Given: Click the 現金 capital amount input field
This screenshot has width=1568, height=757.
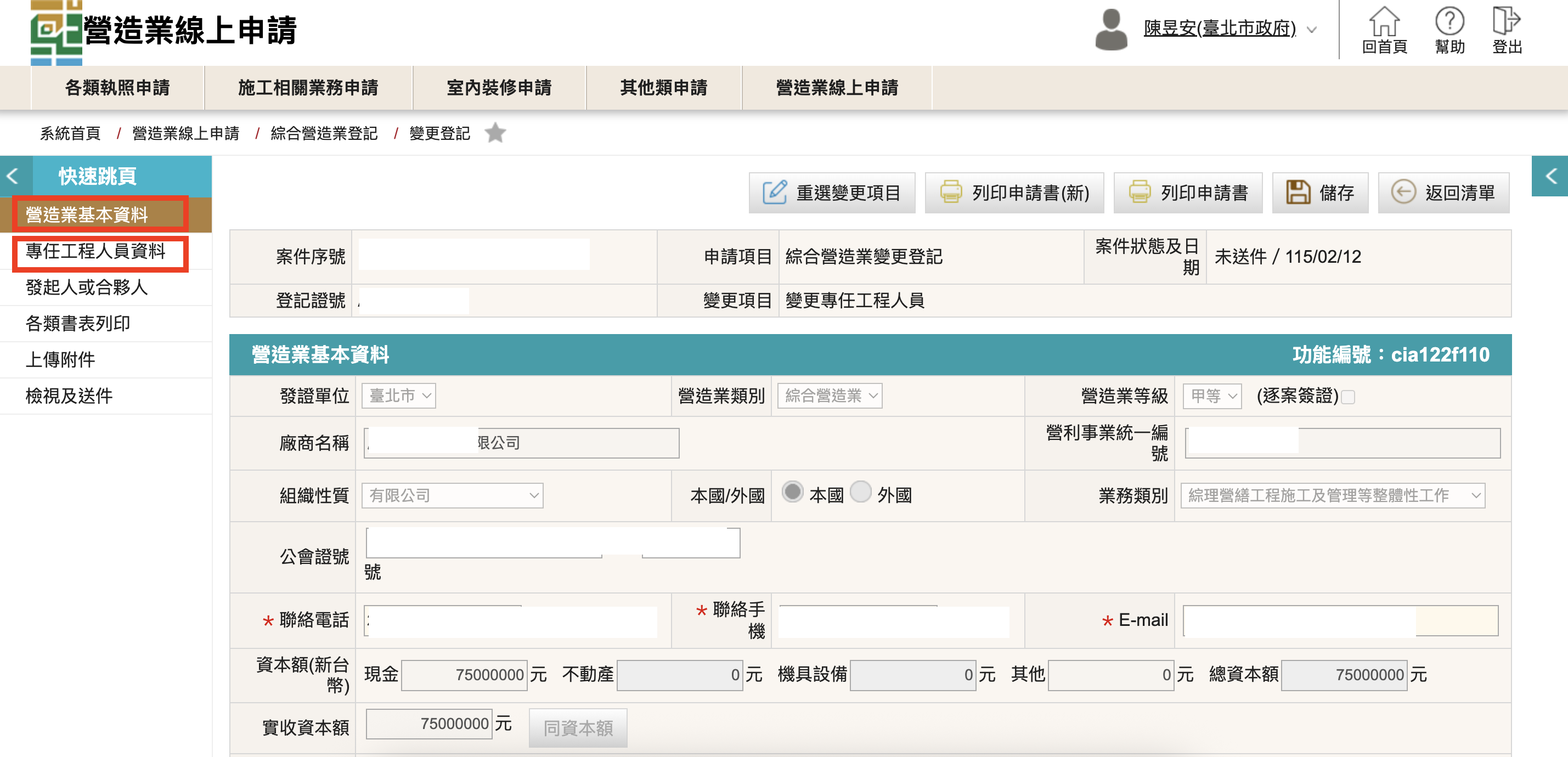Looking at the screenshot, I should click(x=465, y=675).
